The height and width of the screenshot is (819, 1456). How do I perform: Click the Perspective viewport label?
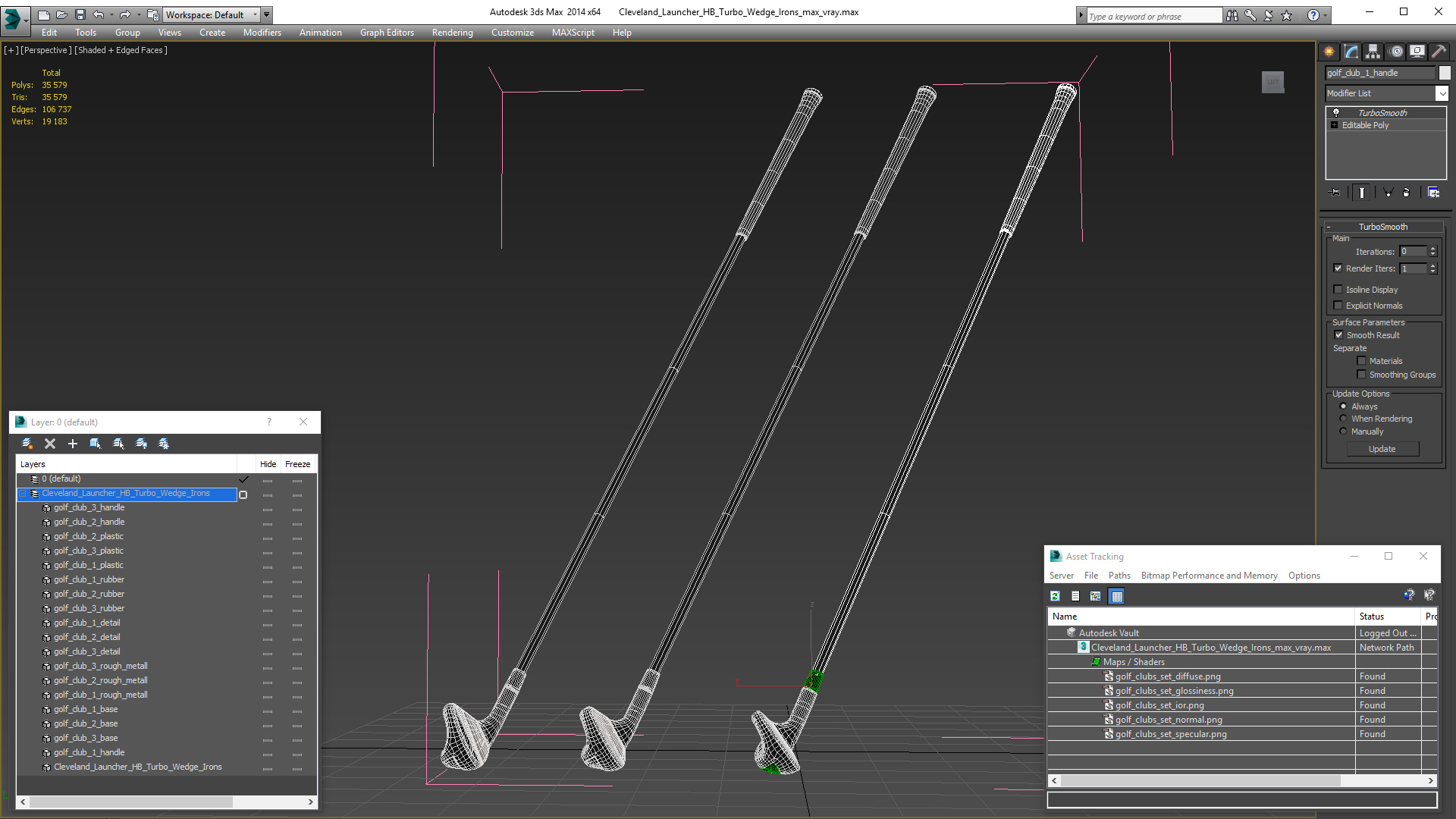tap(46, 50)
